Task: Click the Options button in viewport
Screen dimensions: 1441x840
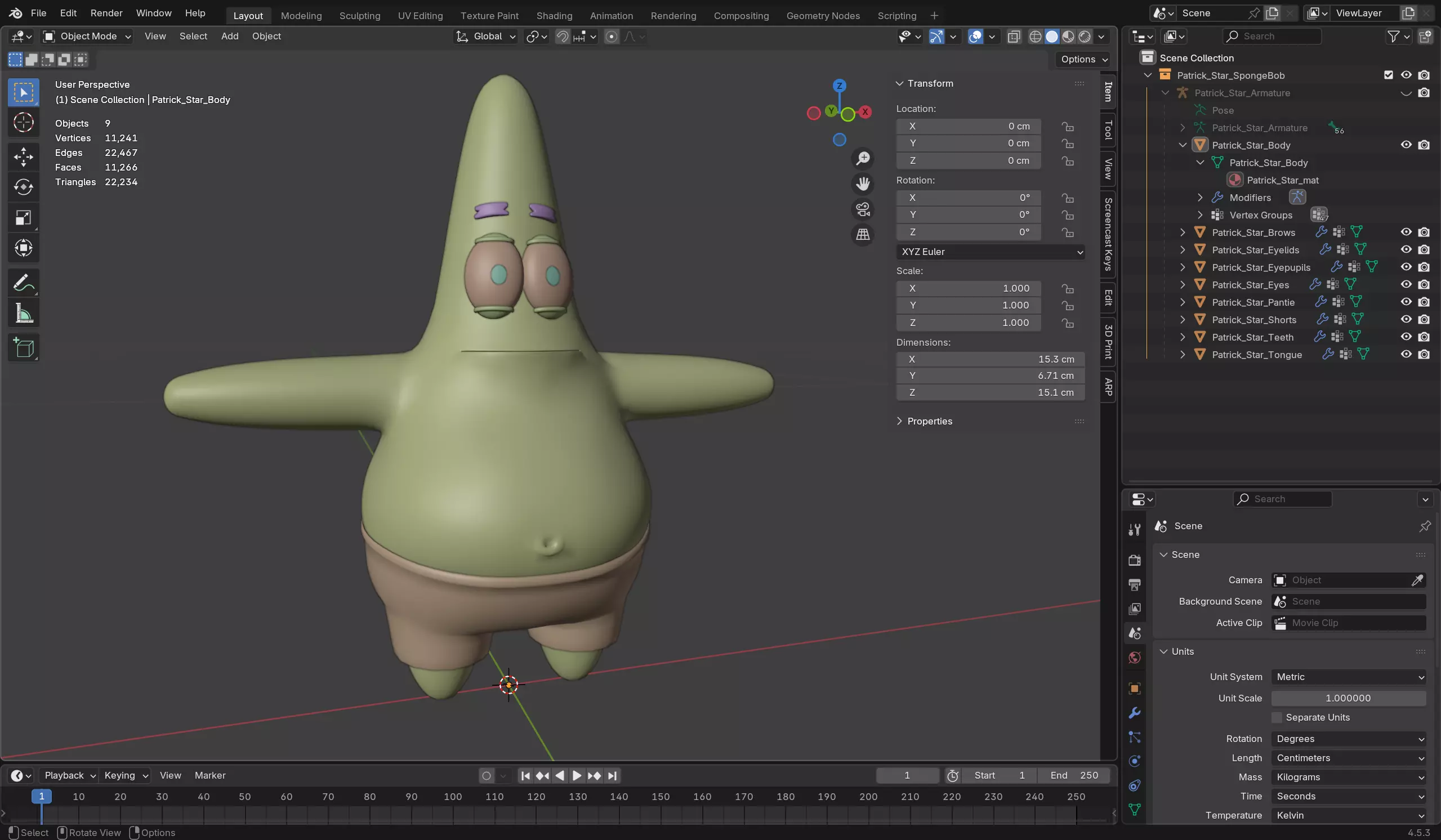Action: [1082, 60]
